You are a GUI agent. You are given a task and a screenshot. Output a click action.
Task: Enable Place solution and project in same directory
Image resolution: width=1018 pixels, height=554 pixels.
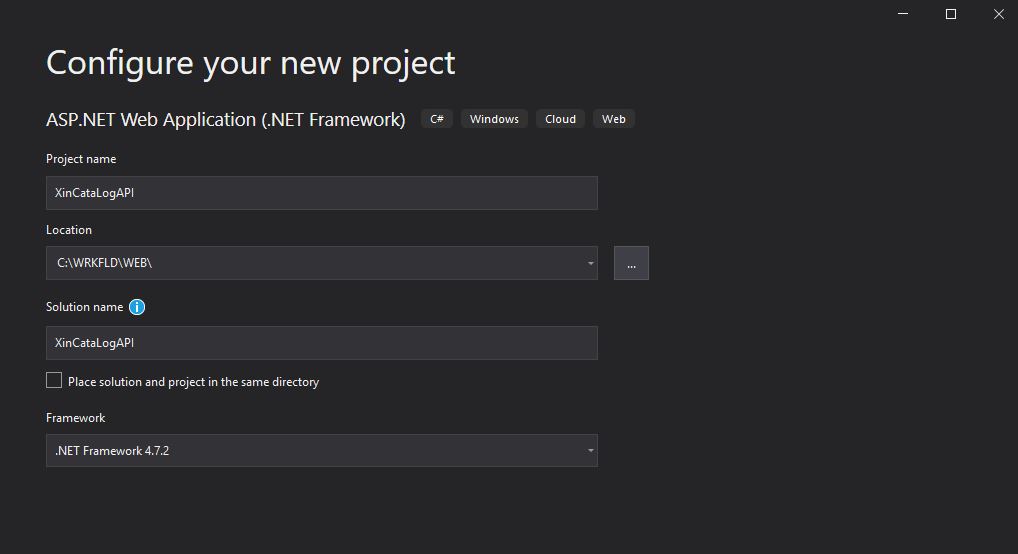click(54, 381)
